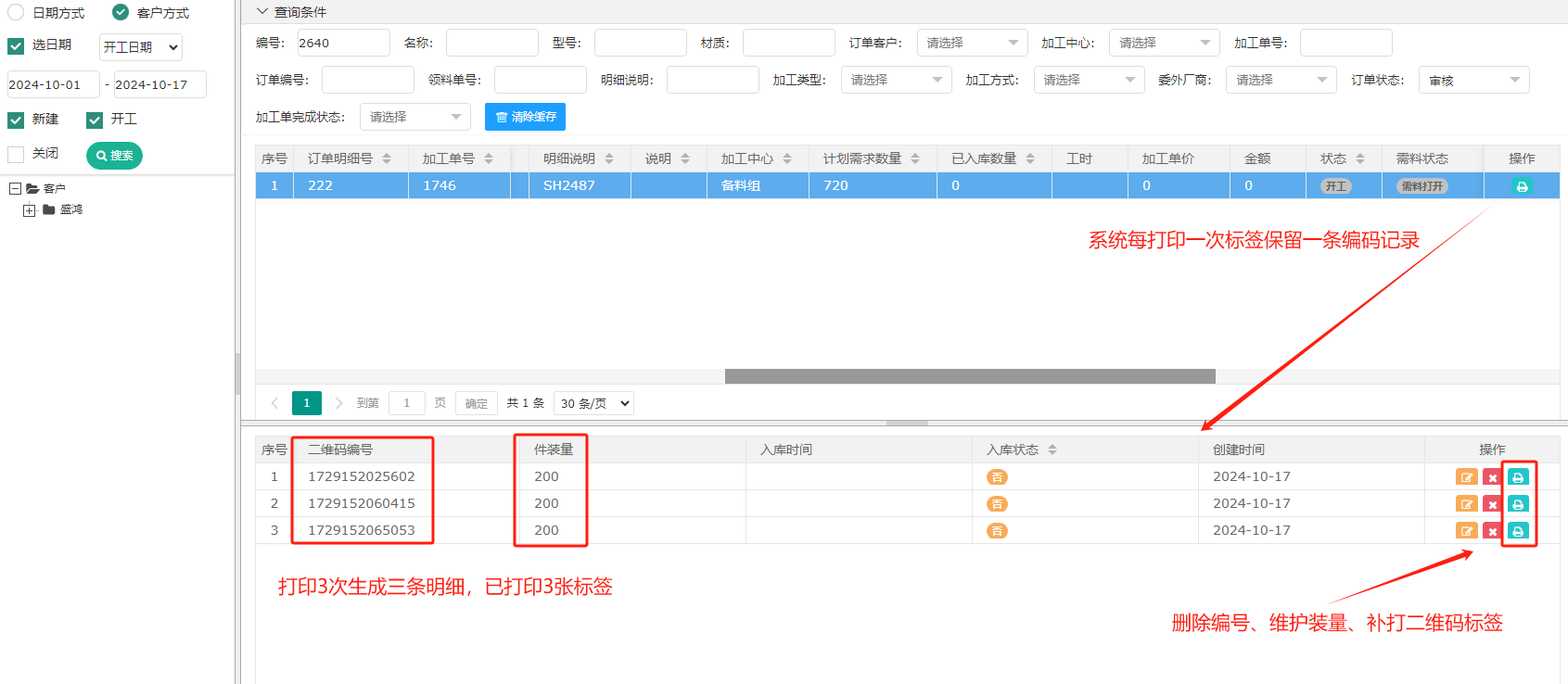Viewport: 1568px width, 684px height.
Task: Expand the 盛鸿 tree node
Action: [30, 210]
